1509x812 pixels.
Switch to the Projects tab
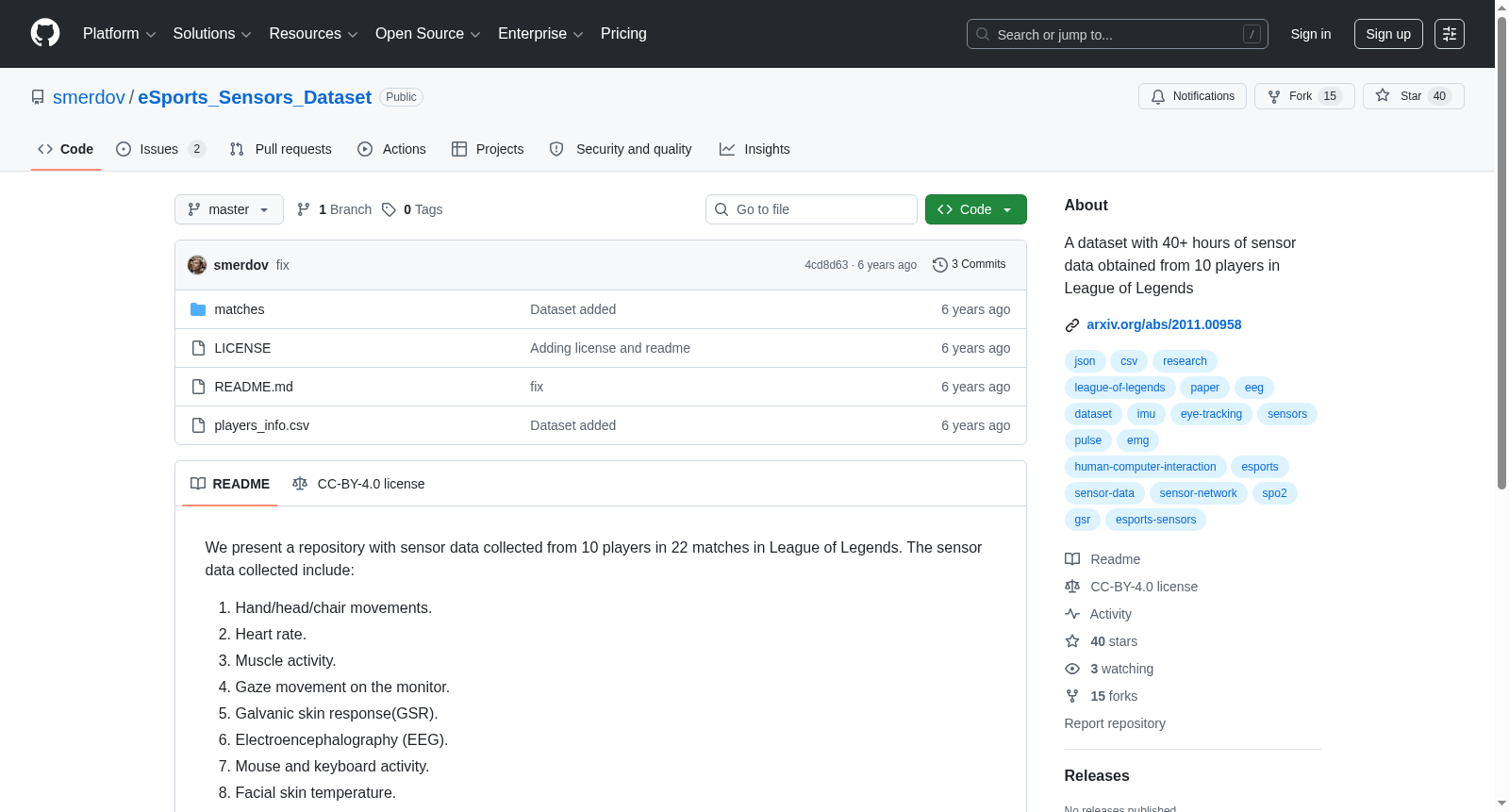(488, 149)
